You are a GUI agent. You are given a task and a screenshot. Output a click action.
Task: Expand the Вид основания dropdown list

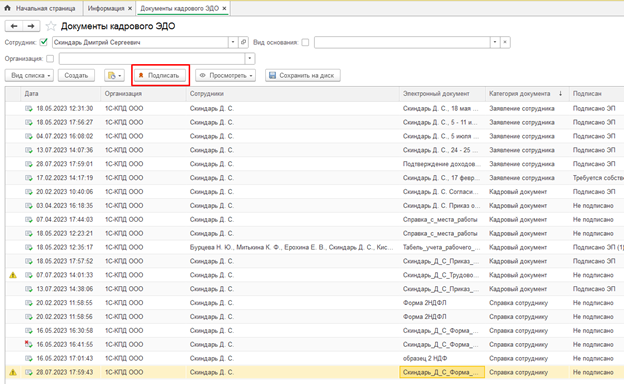[x=495, y=42]
